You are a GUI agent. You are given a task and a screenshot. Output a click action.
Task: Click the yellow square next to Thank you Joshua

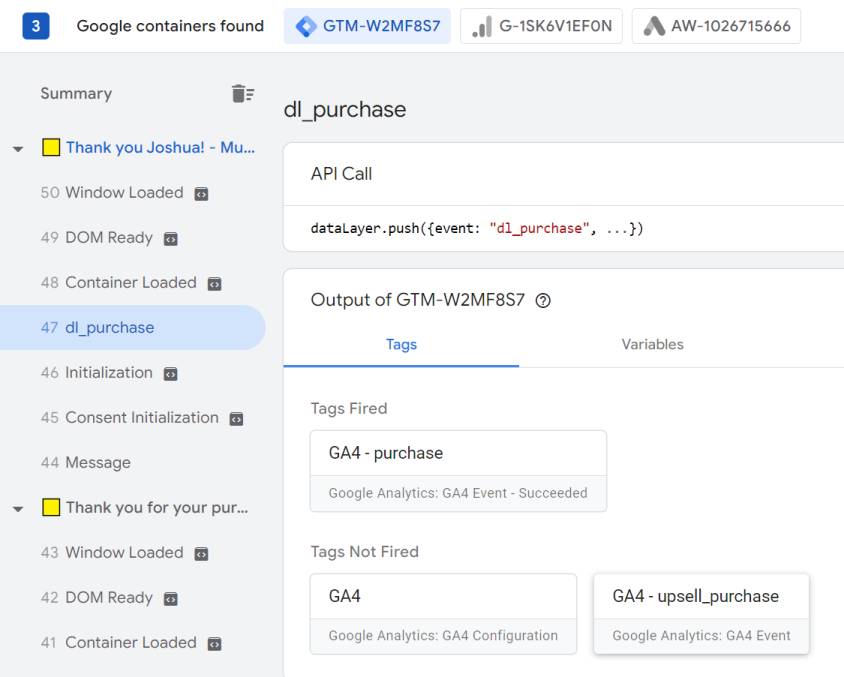pyautogui.click(x=51, y=147)
